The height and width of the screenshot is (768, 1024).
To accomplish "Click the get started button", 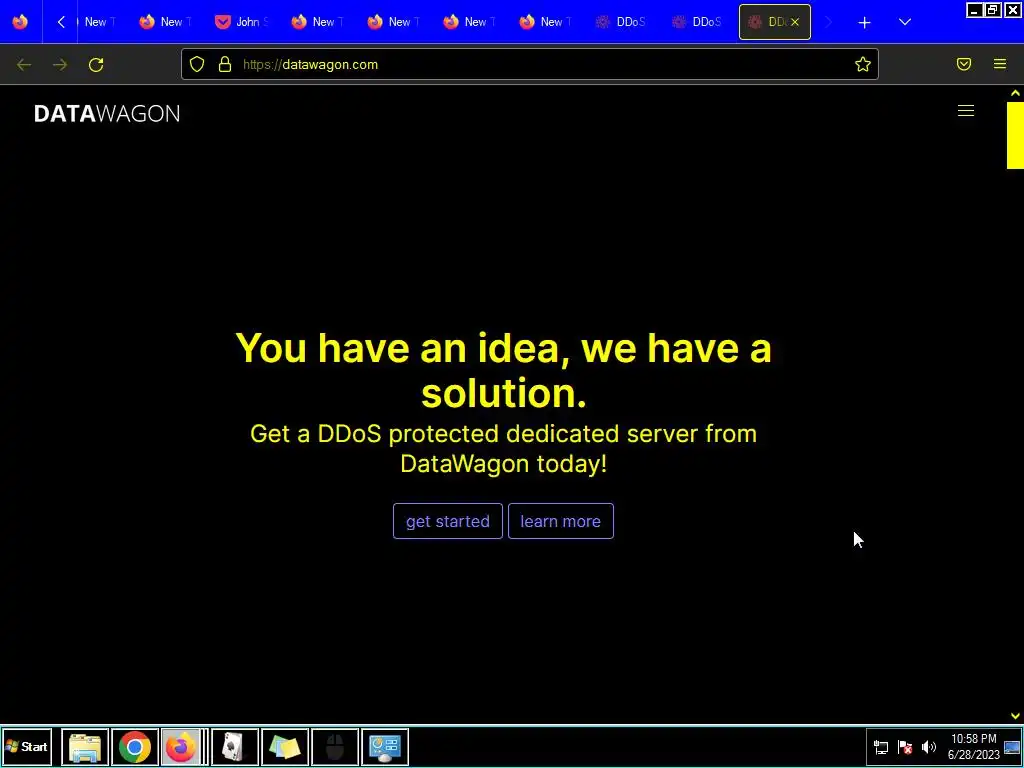I will (x=447, y=521).
